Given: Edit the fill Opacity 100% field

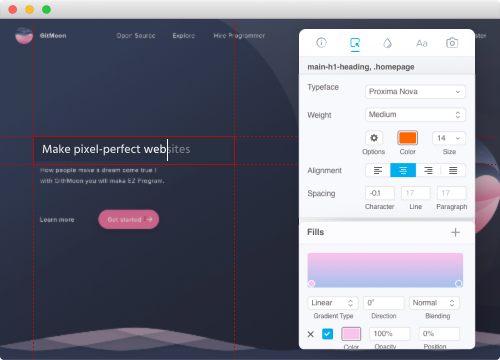Looking at the screenshot, I should pos(389,334).
